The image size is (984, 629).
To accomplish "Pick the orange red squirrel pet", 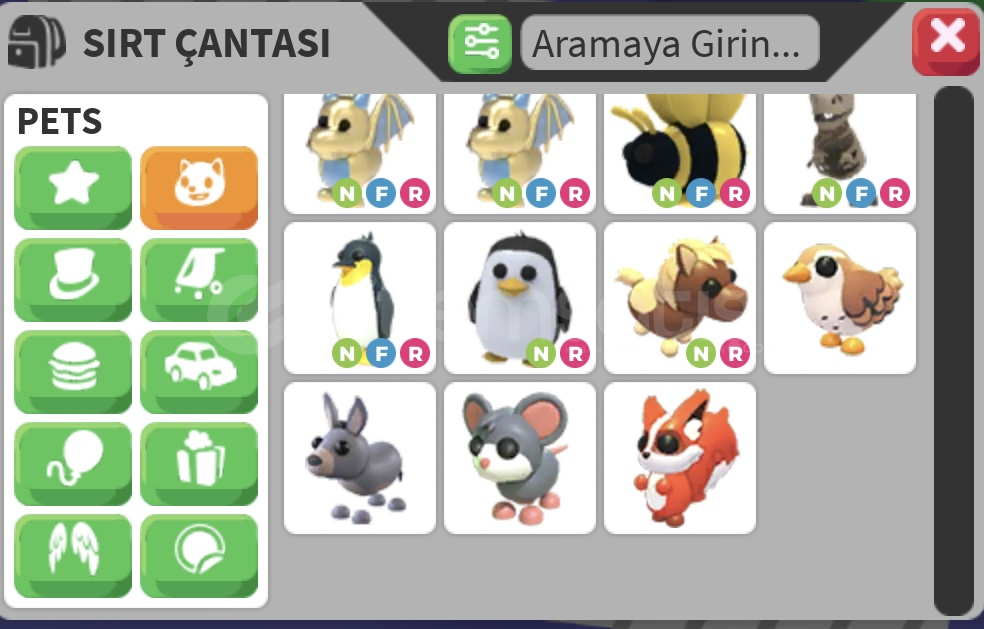I will click(680, 458).
